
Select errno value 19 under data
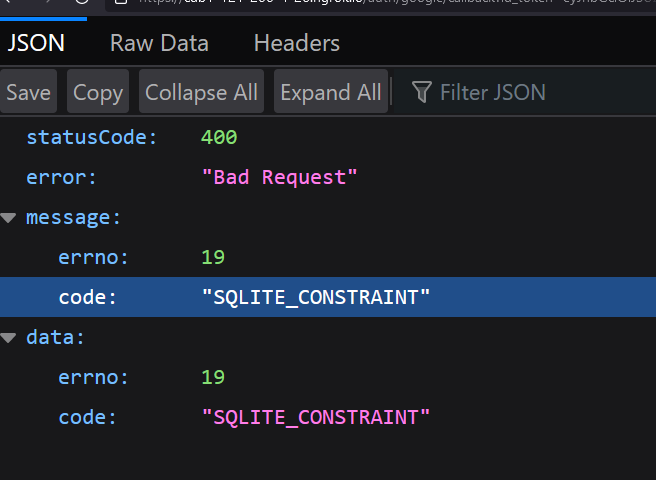(x=213, y=377)
